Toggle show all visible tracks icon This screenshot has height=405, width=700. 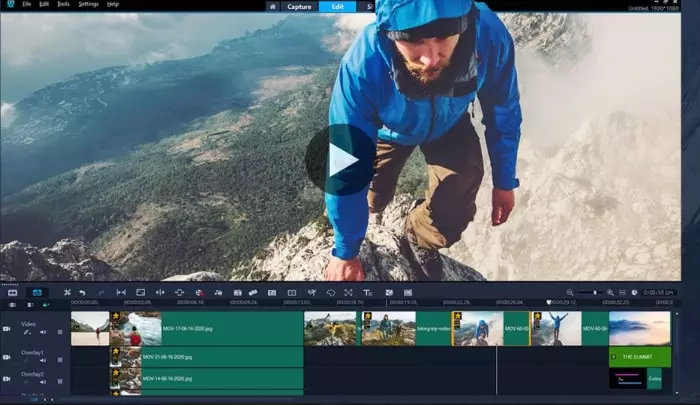click(x=12, y=305)
